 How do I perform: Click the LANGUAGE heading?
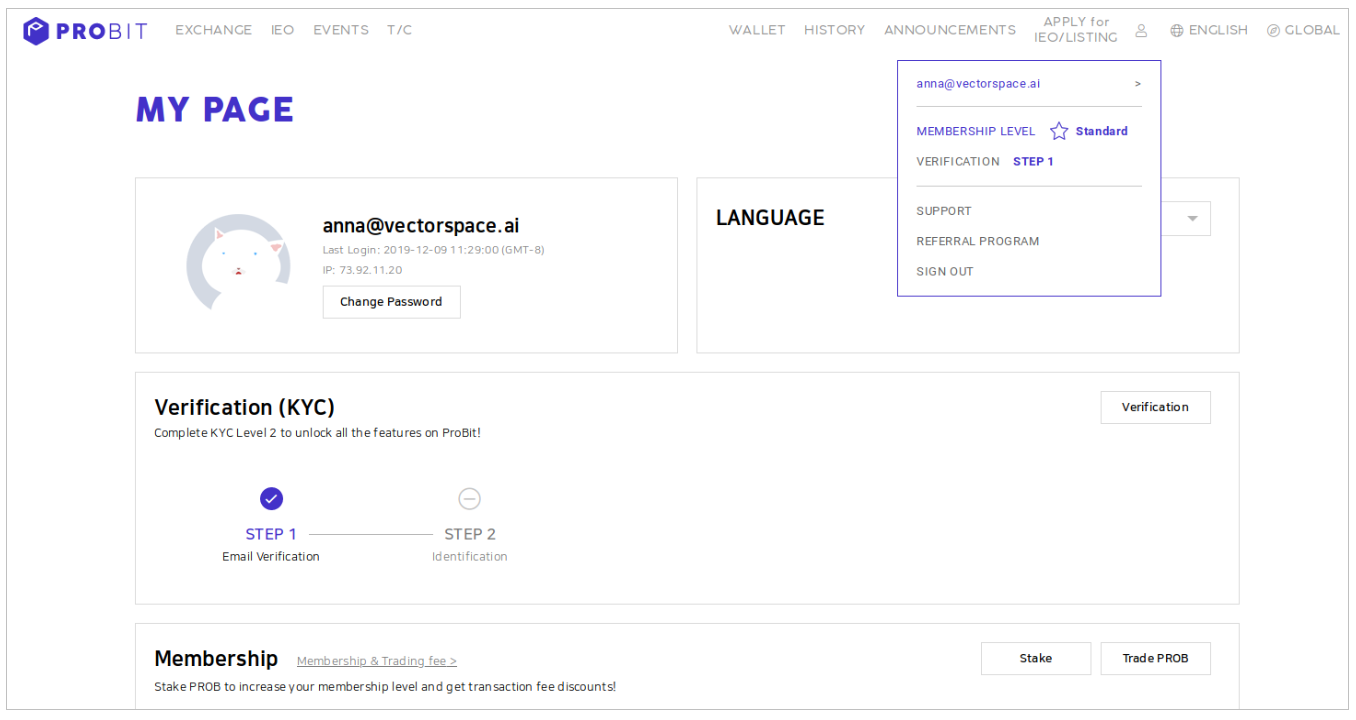770,218
